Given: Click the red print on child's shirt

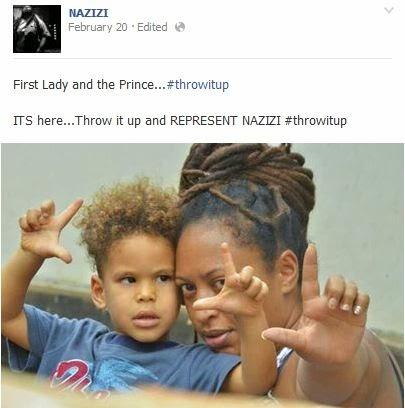Looking at the screenshot, I should (75, 377).
